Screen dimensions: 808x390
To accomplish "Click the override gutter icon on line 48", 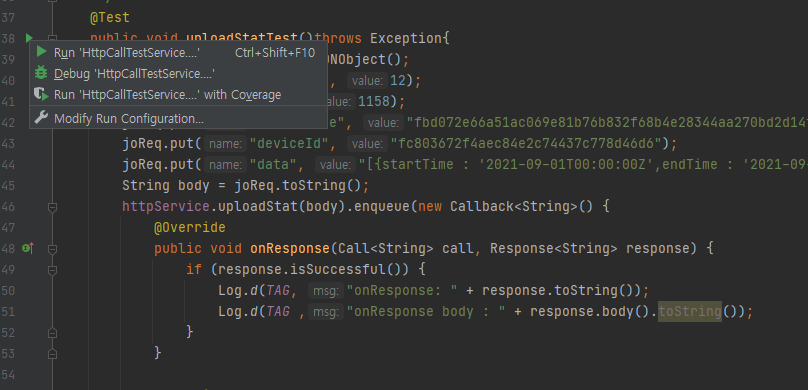I will [28, 249].
